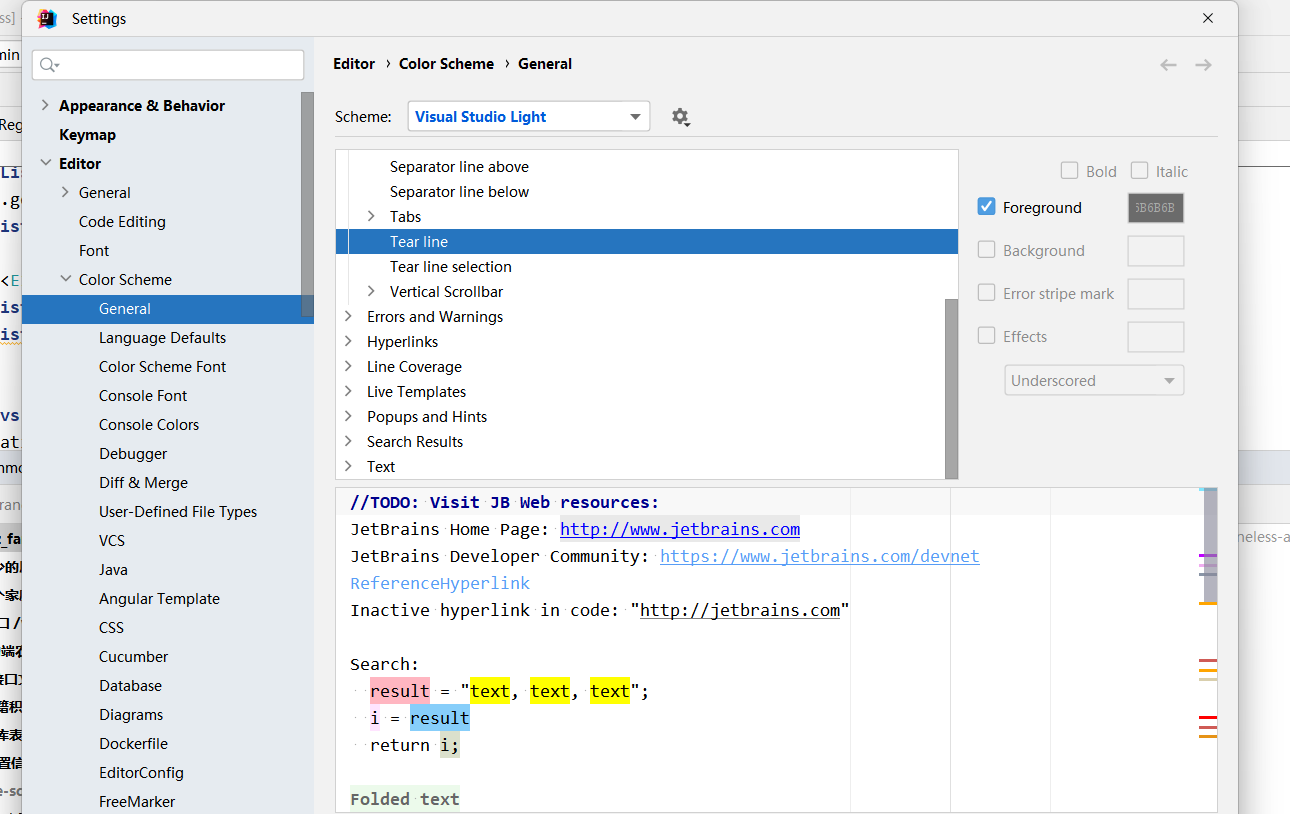
Task: Collapse the Color Scheme node
Action: click(x=65, y=279)
